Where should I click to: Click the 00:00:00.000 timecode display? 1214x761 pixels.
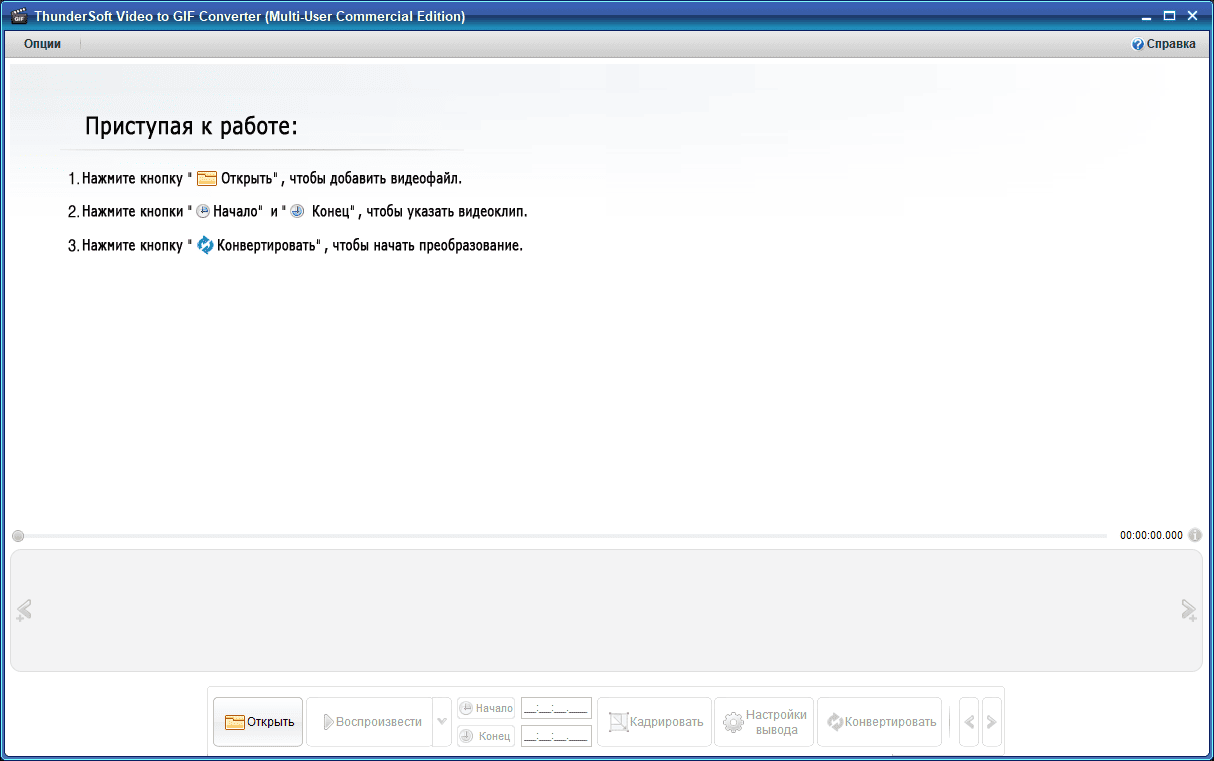(x=1151, y=536)
